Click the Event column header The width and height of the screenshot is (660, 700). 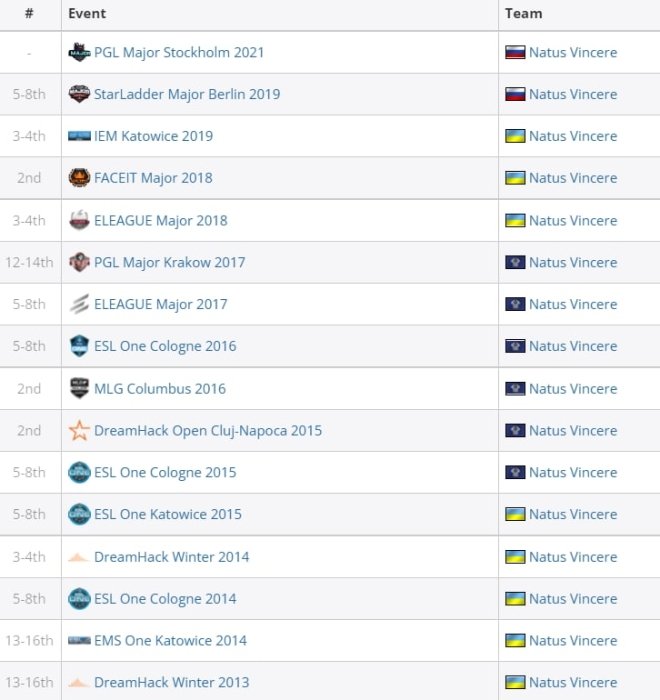(86, 13)
